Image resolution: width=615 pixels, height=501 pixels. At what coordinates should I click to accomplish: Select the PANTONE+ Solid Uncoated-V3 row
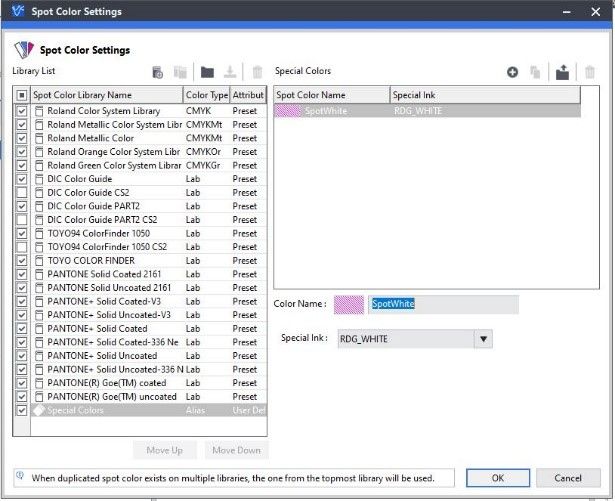149,315
